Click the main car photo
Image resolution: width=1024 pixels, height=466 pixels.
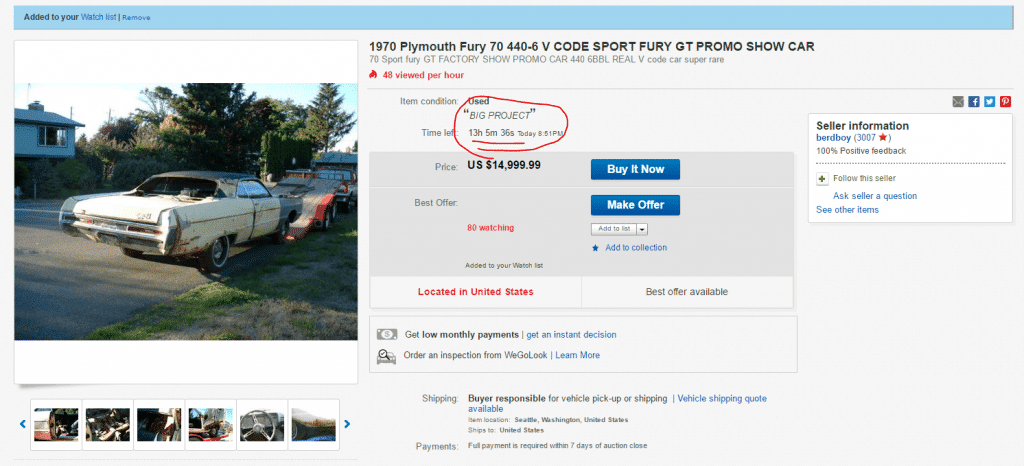(x=186, y=210)
